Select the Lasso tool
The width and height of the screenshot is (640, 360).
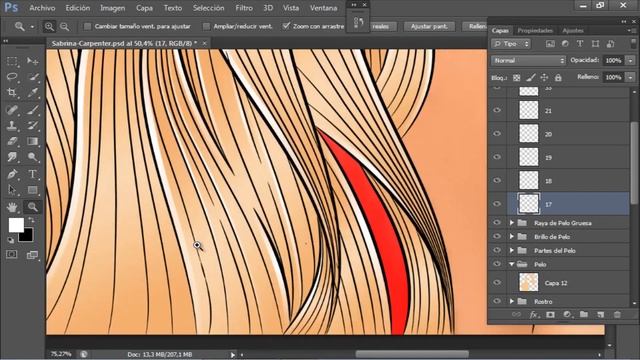point(12,77)
